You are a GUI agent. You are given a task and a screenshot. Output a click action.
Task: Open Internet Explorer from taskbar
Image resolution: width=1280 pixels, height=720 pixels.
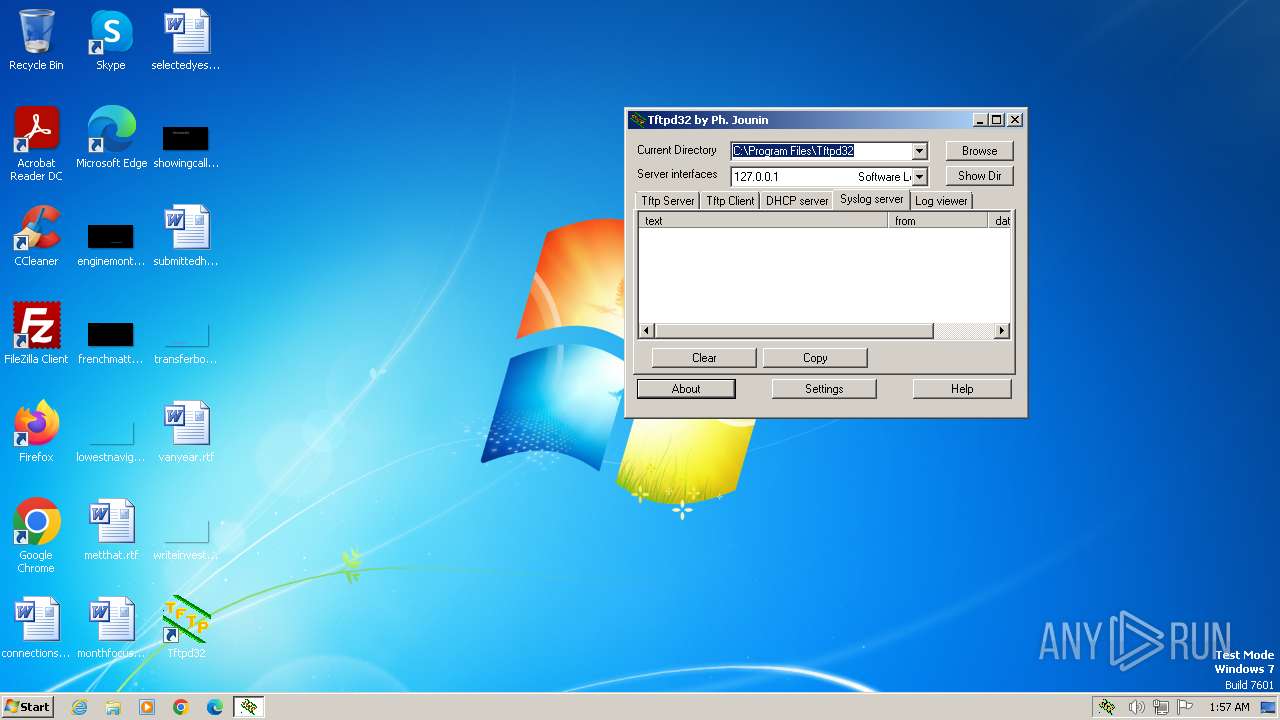[80, 707]
